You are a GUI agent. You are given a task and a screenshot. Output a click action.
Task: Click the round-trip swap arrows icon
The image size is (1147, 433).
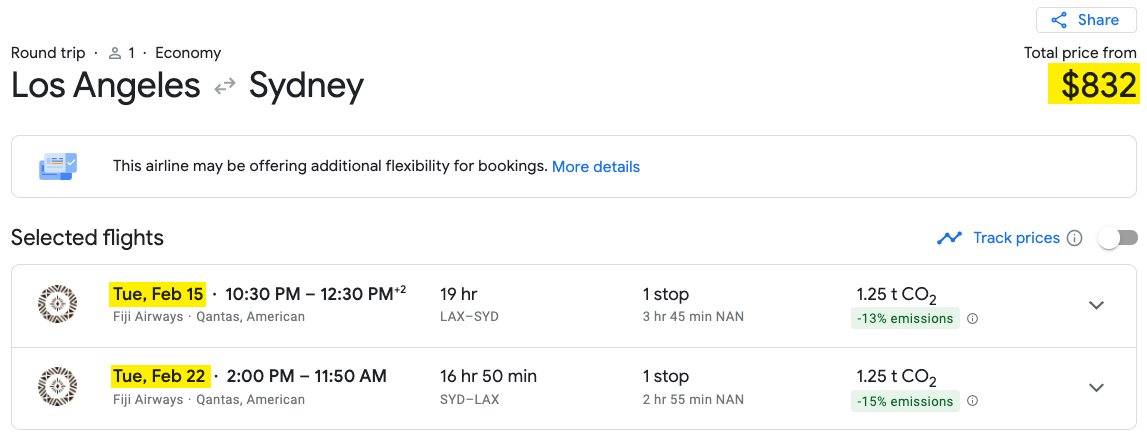[225, 86]
